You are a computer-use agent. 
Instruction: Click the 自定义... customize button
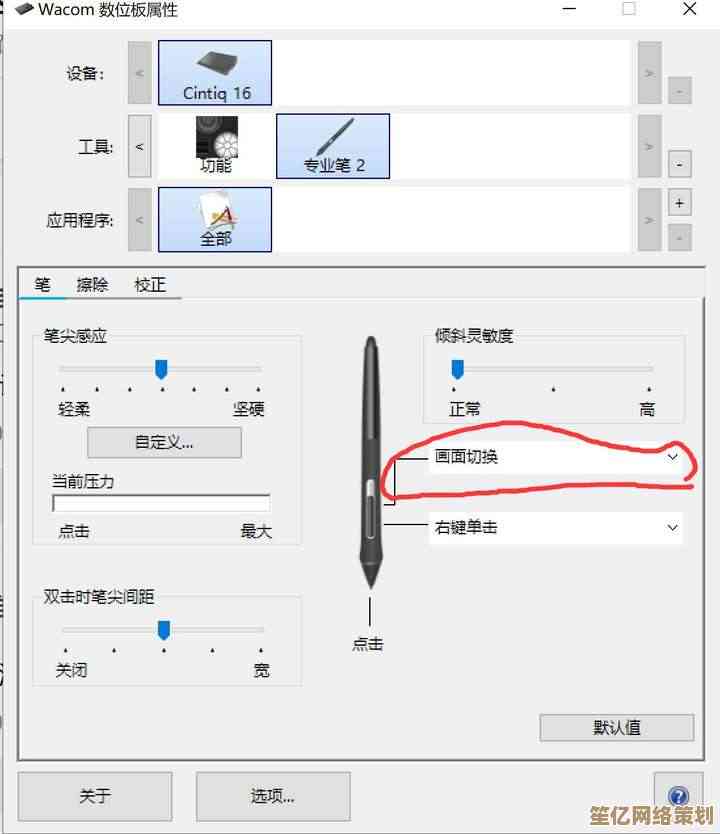tap(164, 442)
